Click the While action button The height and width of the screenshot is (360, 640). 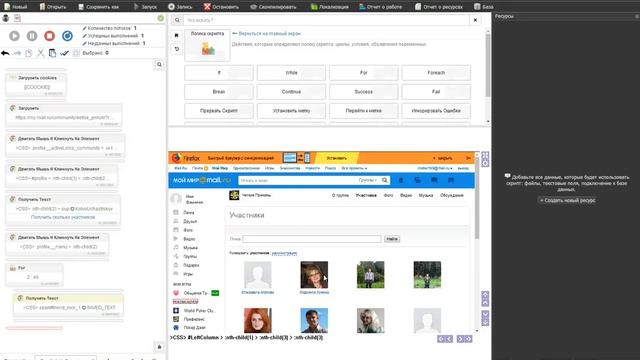tap(291, 73)
